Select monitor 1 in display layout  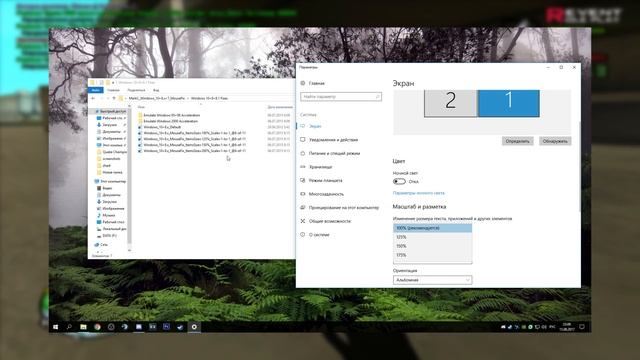[509, 103]
